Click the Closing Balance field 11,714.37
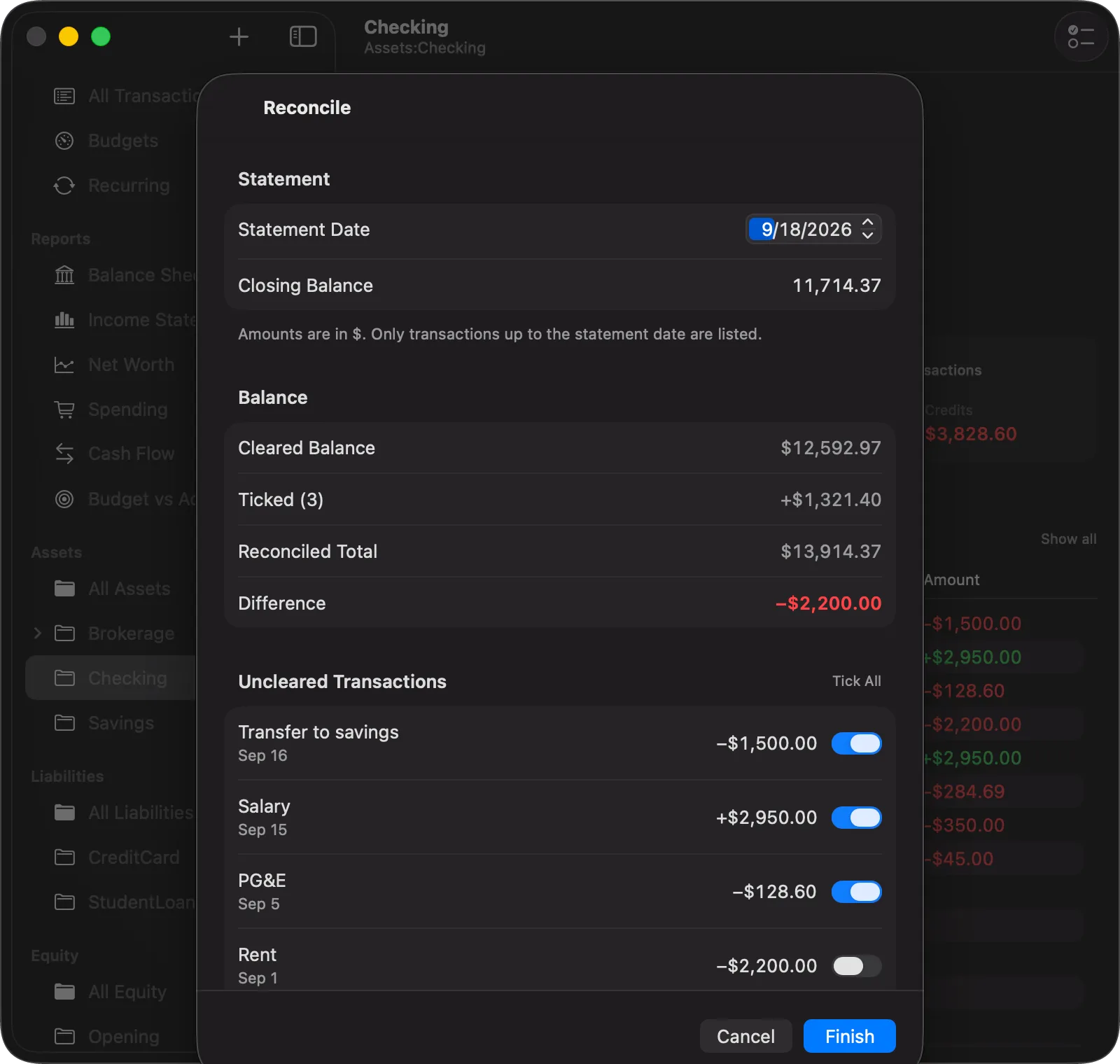1120x1064 pixels. point(836,286)
